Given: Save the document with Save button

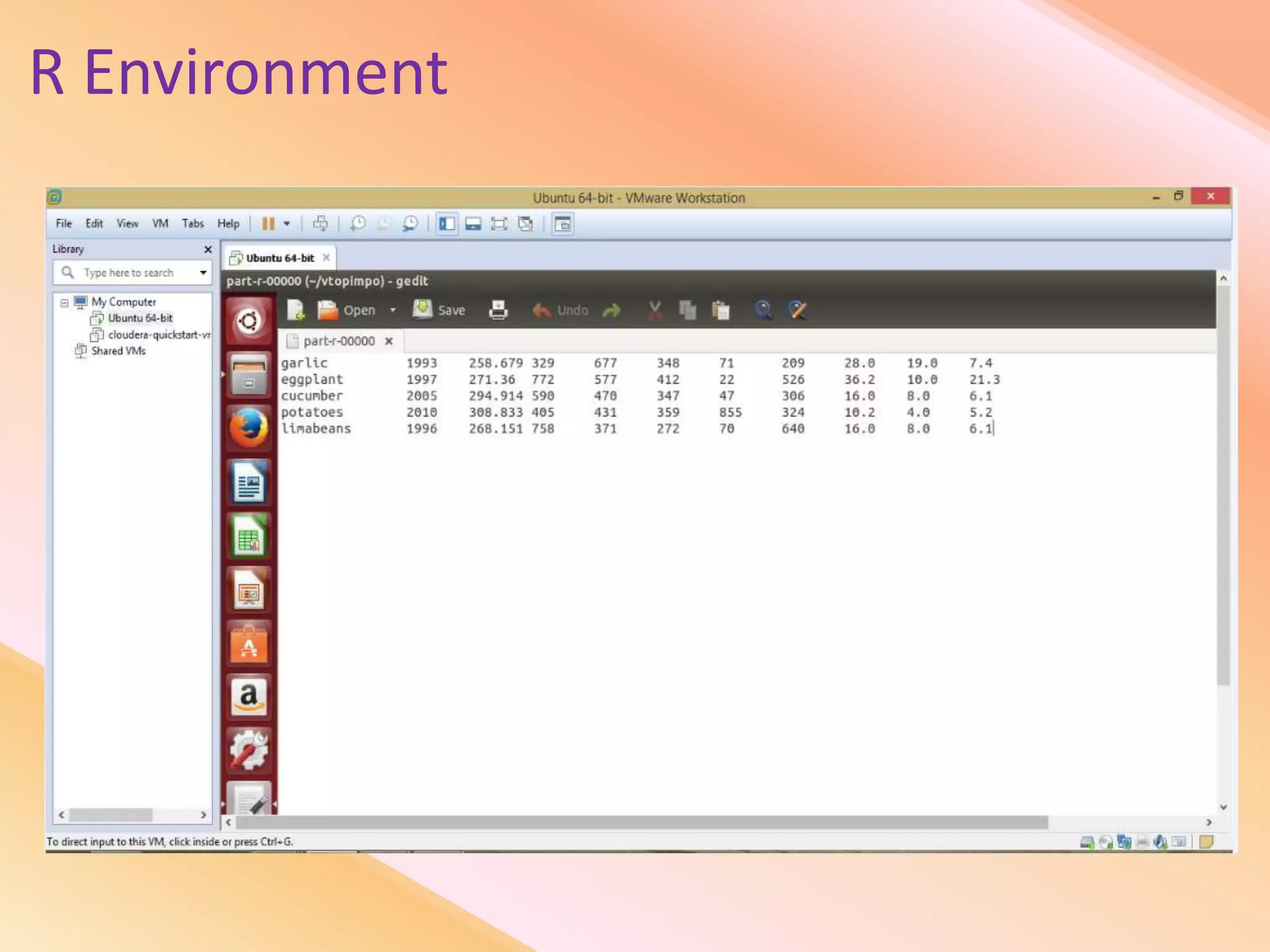Looking at the screenshot, I should pyautogui.click(x=439, y=310).
